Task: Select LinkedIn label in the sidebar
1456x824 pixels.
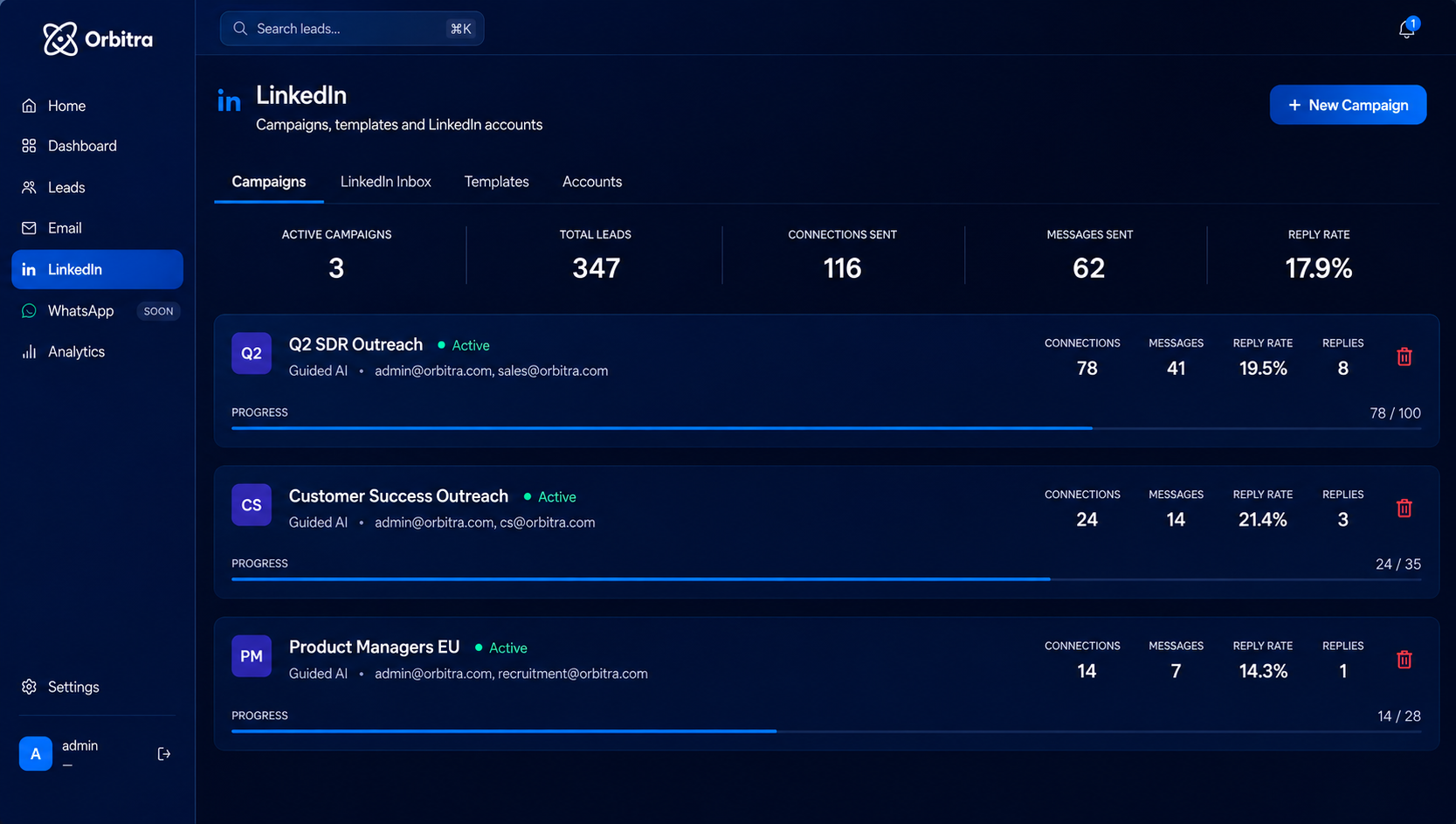Action: (75, 269)
